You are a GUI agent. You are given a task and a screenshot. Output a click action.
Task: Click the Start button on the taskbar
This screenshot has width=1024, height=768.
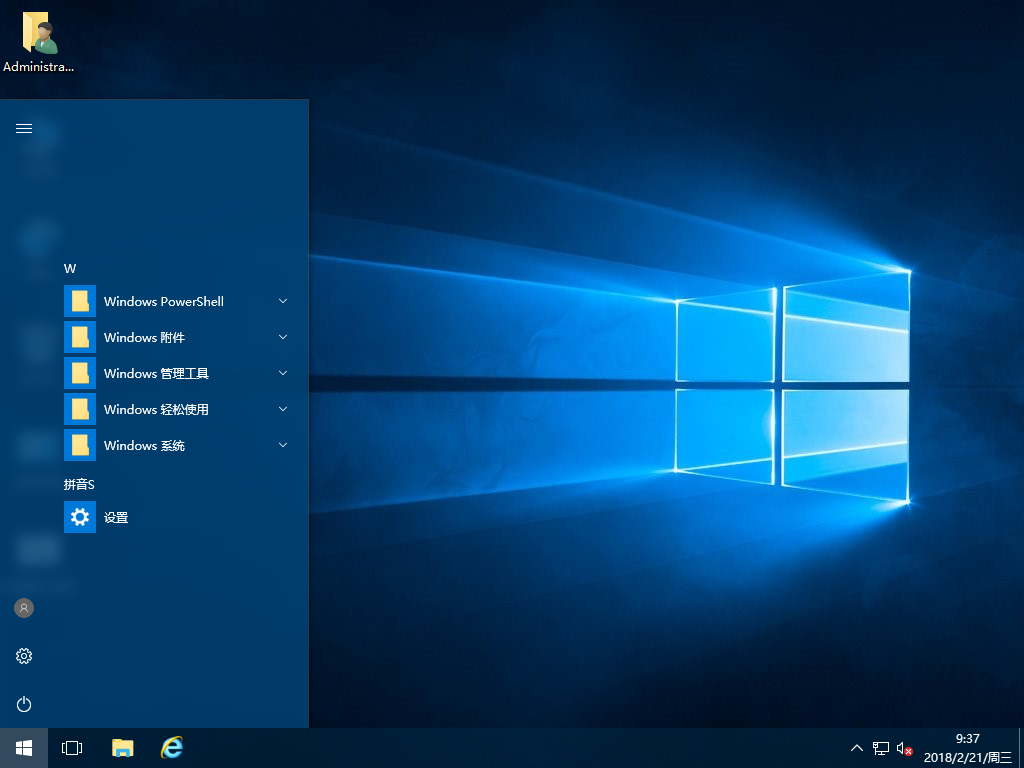point(22,747)
